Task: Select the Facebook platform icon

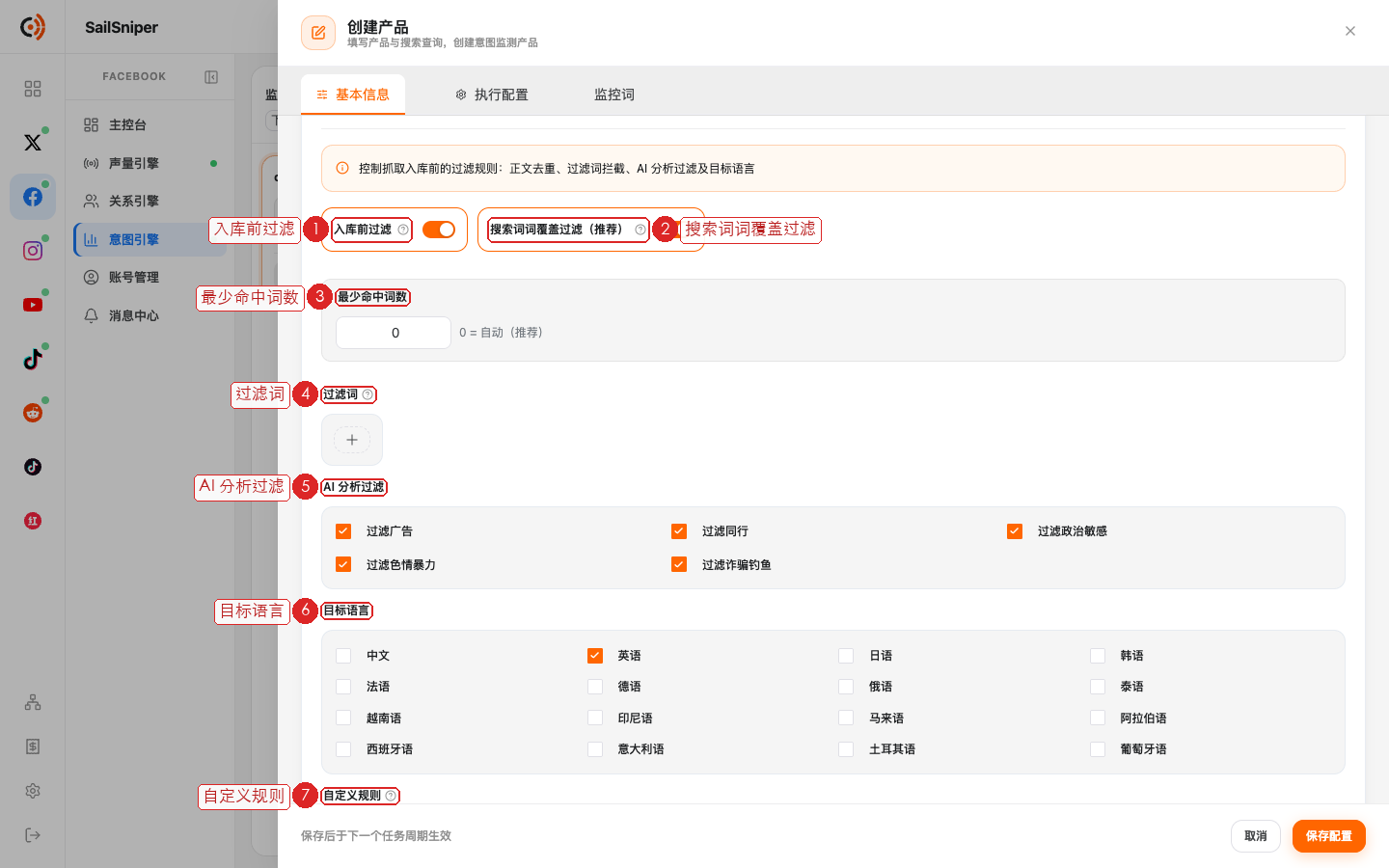Action: pos(33,197)
